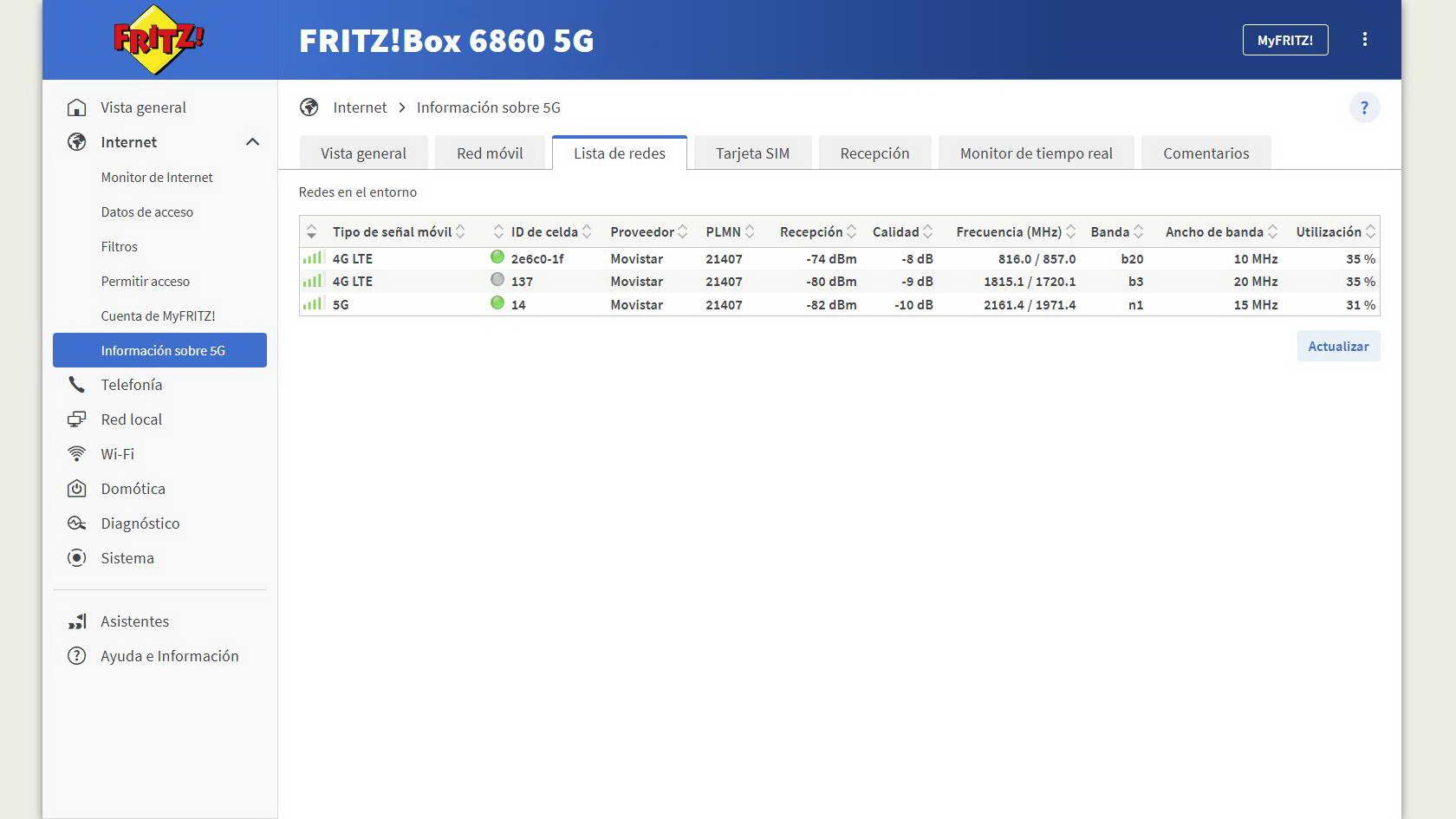
Task: Click green status dot for cell 14
Action: tap(497, 302)
